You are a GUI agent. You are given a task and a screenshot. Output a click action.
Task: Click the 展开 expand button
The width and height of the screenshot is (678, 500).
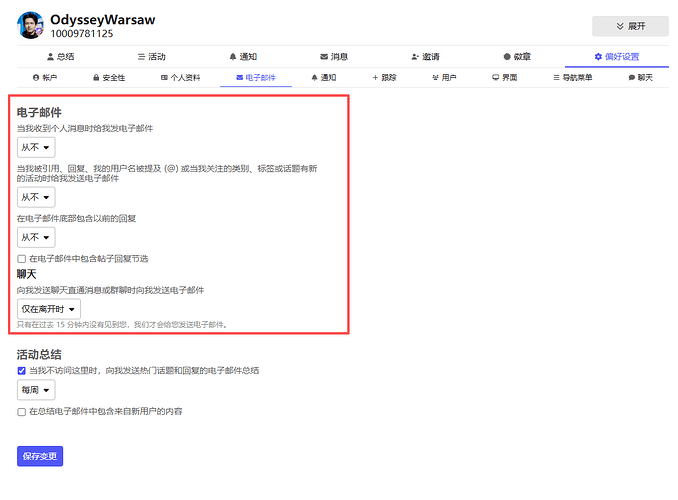tap(630, 26)
